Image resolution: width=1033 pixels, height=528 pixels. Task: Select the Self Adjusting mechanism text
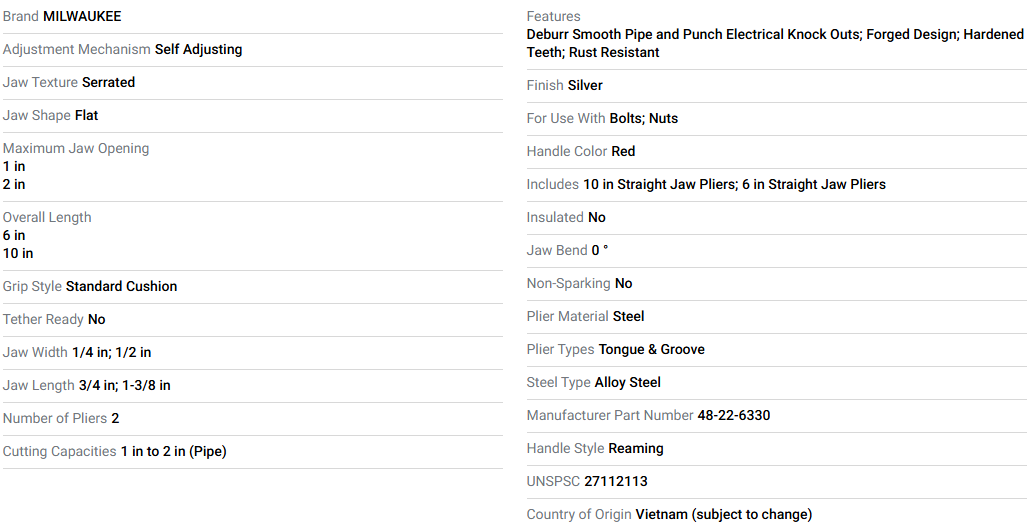[198, 49]
